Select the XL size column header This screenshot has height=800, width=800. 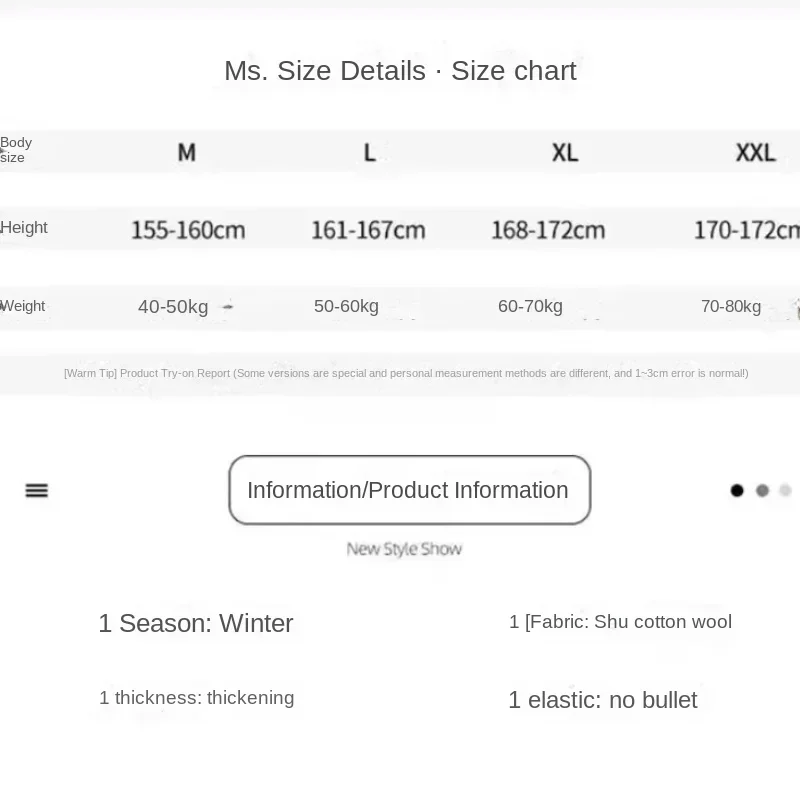pos(565,152)
